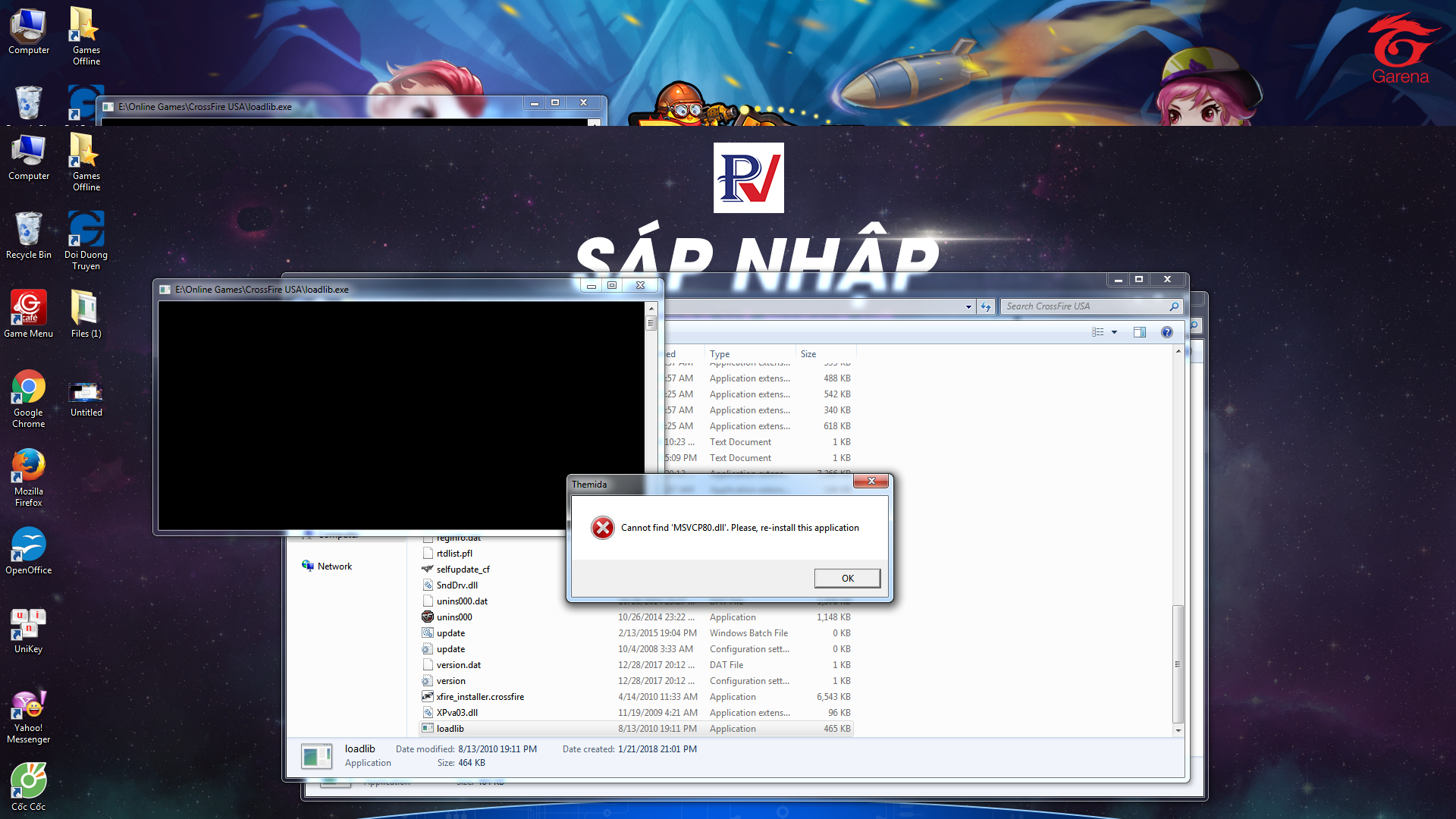Open the view options dropdown arrow
The width and height of the screenshot is (1456, 819).
click(1114, 332)
